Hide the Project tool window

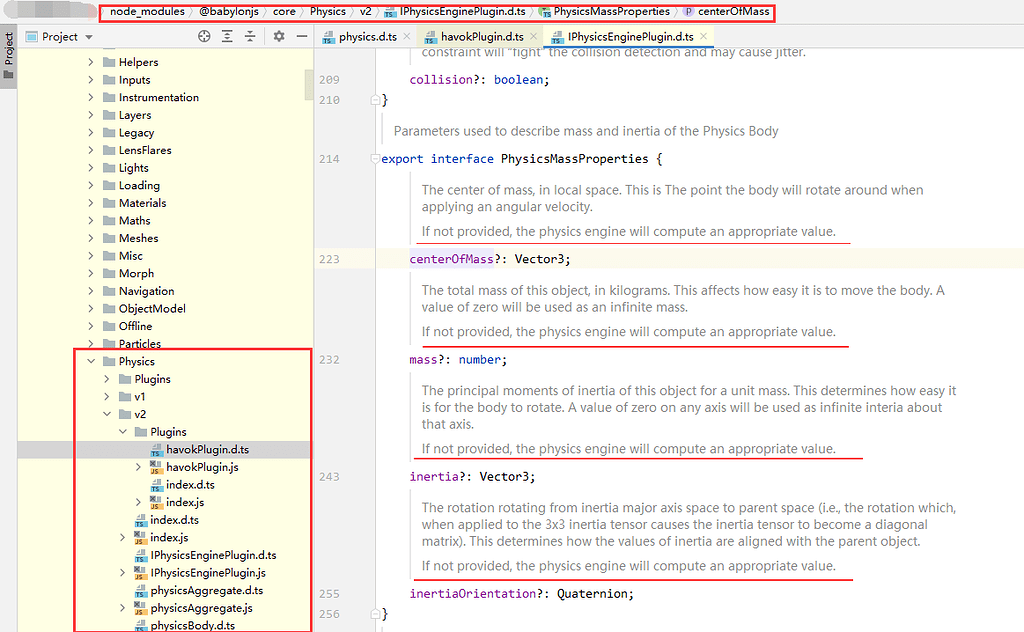(x=302, y=36)
